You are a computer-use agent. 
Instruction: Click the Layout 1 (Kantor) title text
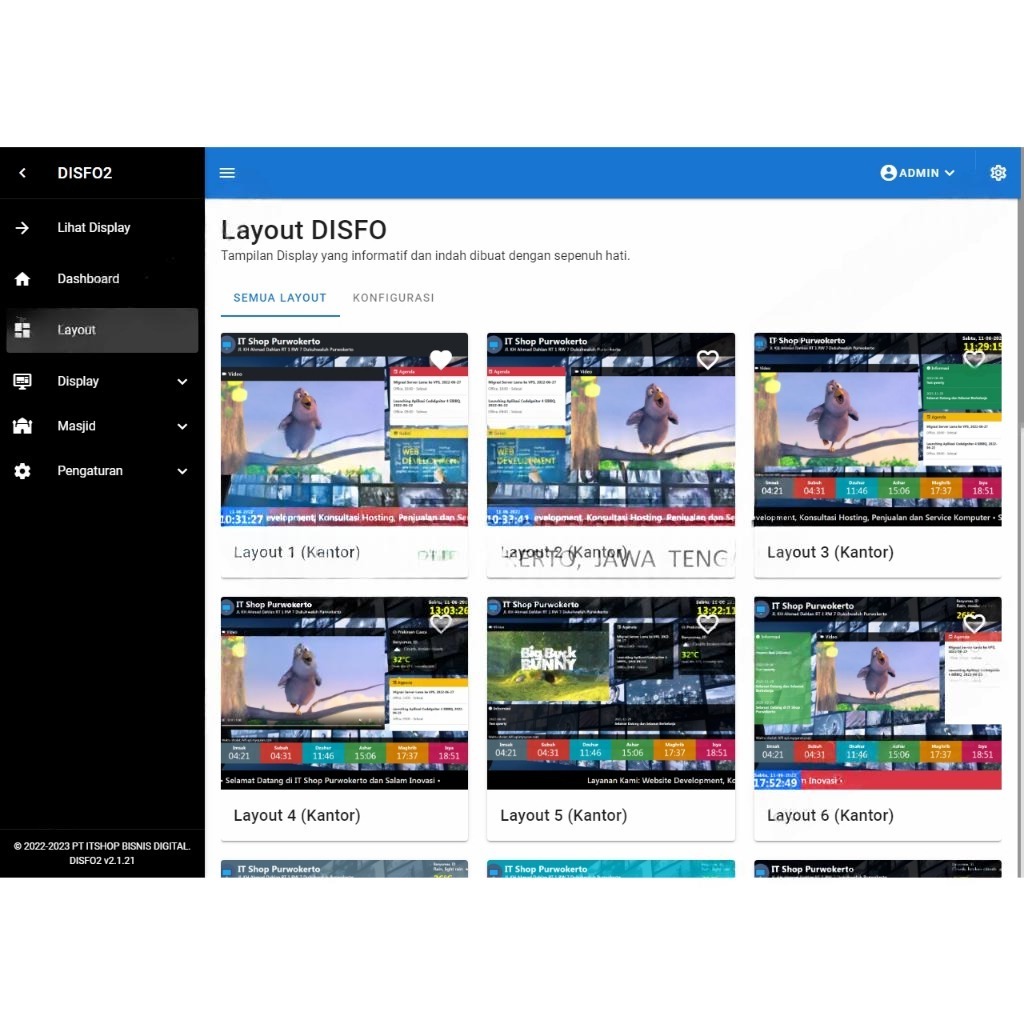297,552
